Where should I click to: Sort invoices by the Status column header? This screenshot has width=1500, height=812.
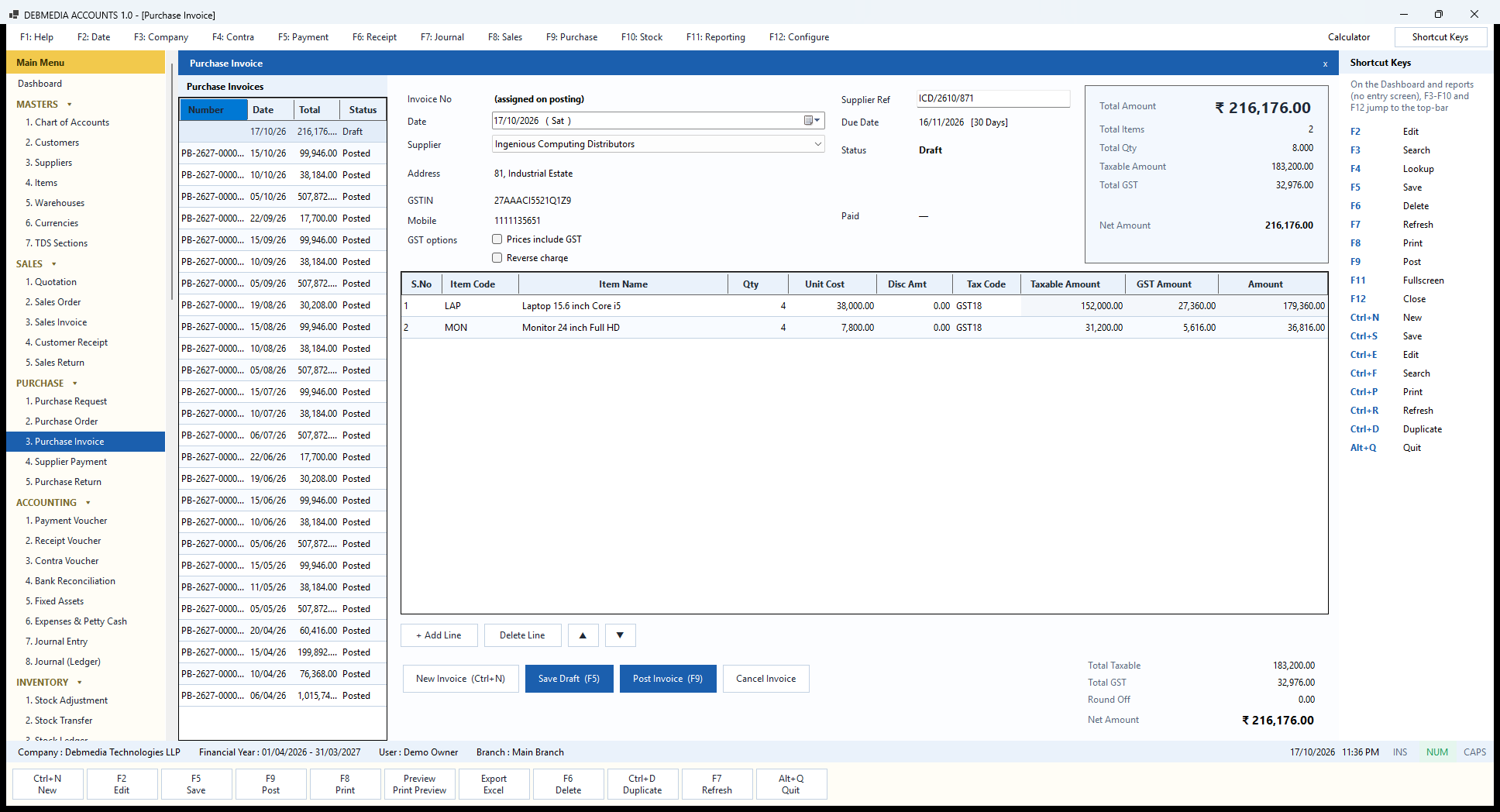point(363,110)
